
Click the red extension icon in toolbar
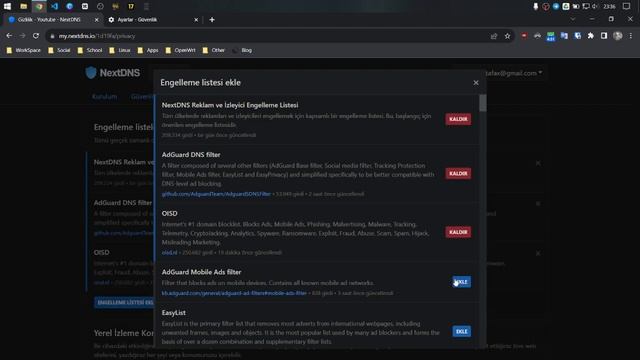524,36
